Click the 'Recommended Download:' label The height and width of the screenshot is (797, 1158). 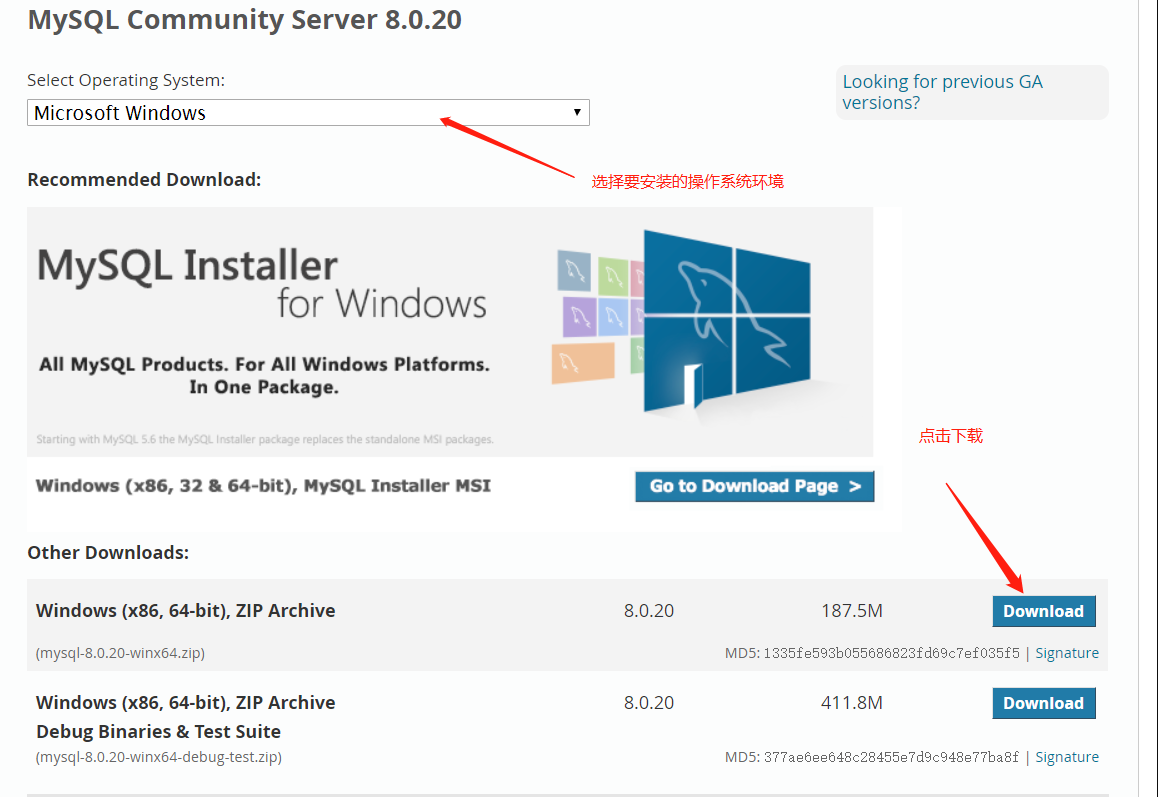144,179
